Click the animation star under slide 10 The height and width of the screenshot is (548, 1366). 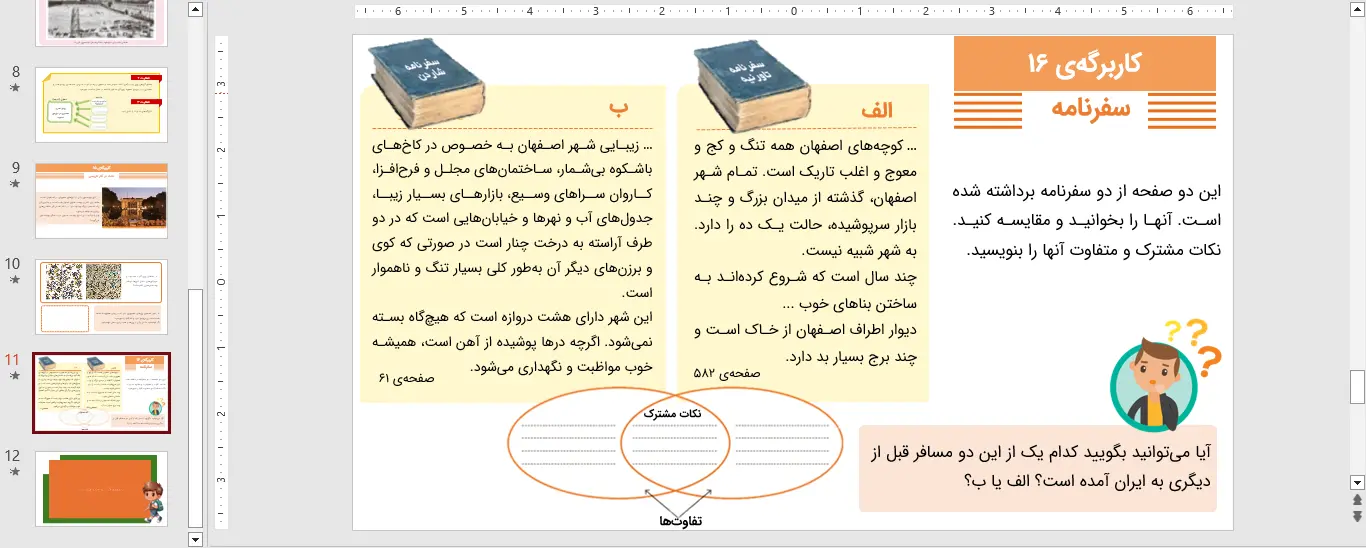tap(14, 280)
